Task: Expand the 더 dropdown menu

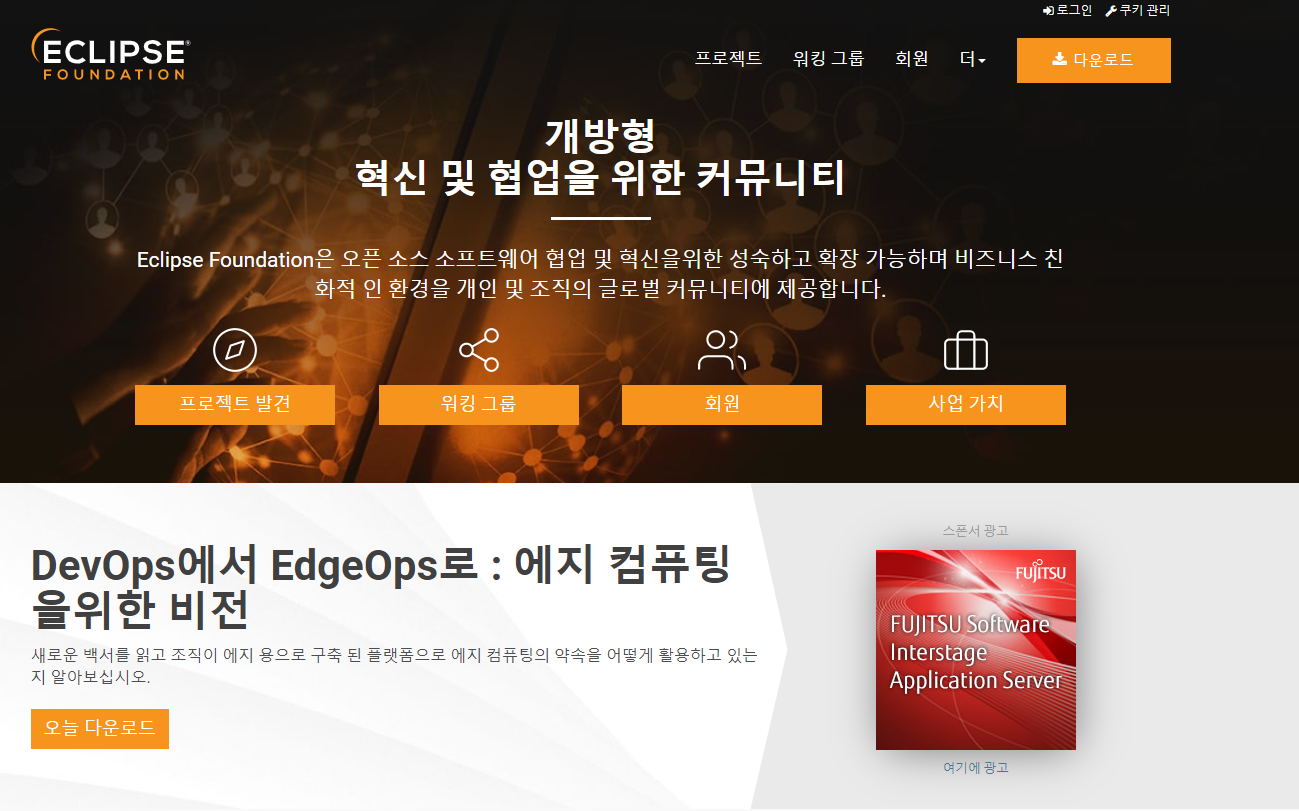Action: (973, 60)
